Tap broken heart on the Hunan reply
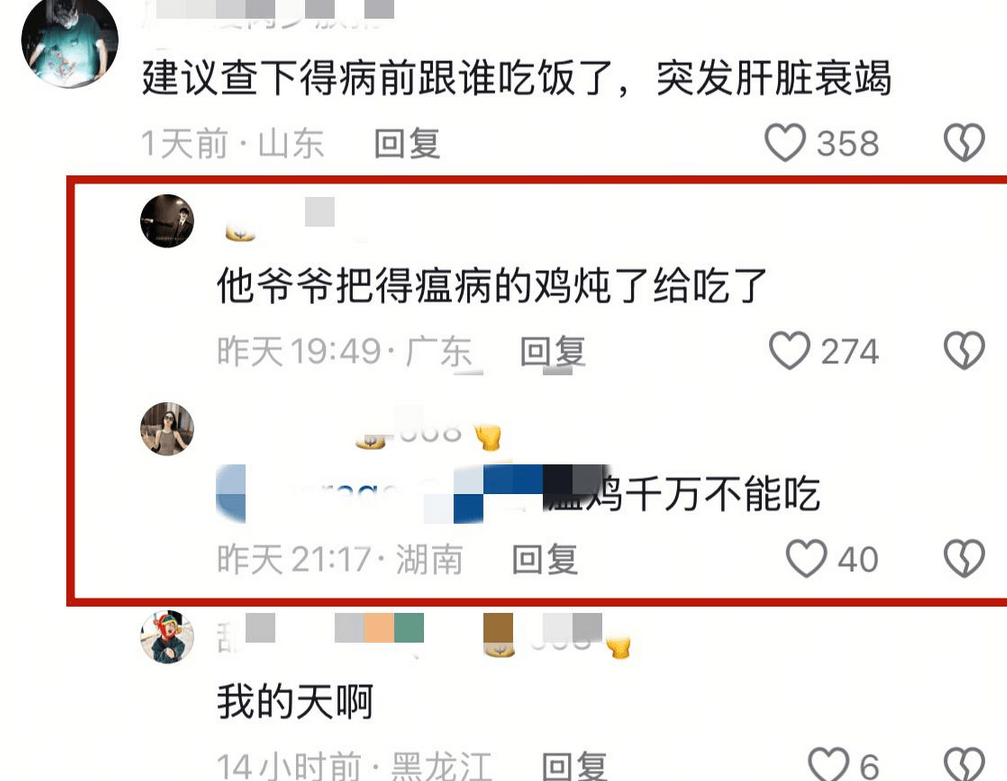This screenshot has height=781, width=1007. click(x=964, y=559)
